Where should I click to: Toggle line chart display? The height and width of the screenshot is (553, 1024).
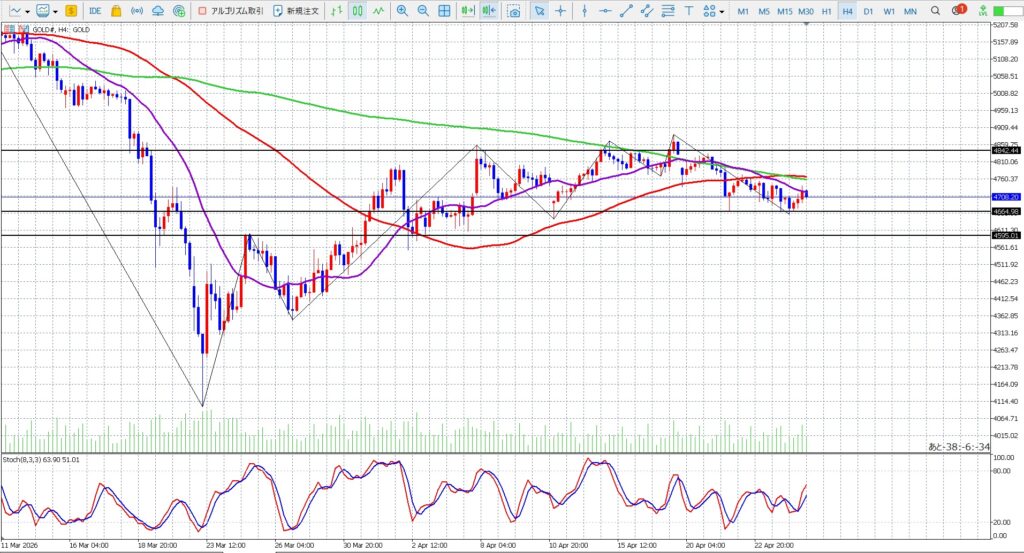tap(378, 11)
